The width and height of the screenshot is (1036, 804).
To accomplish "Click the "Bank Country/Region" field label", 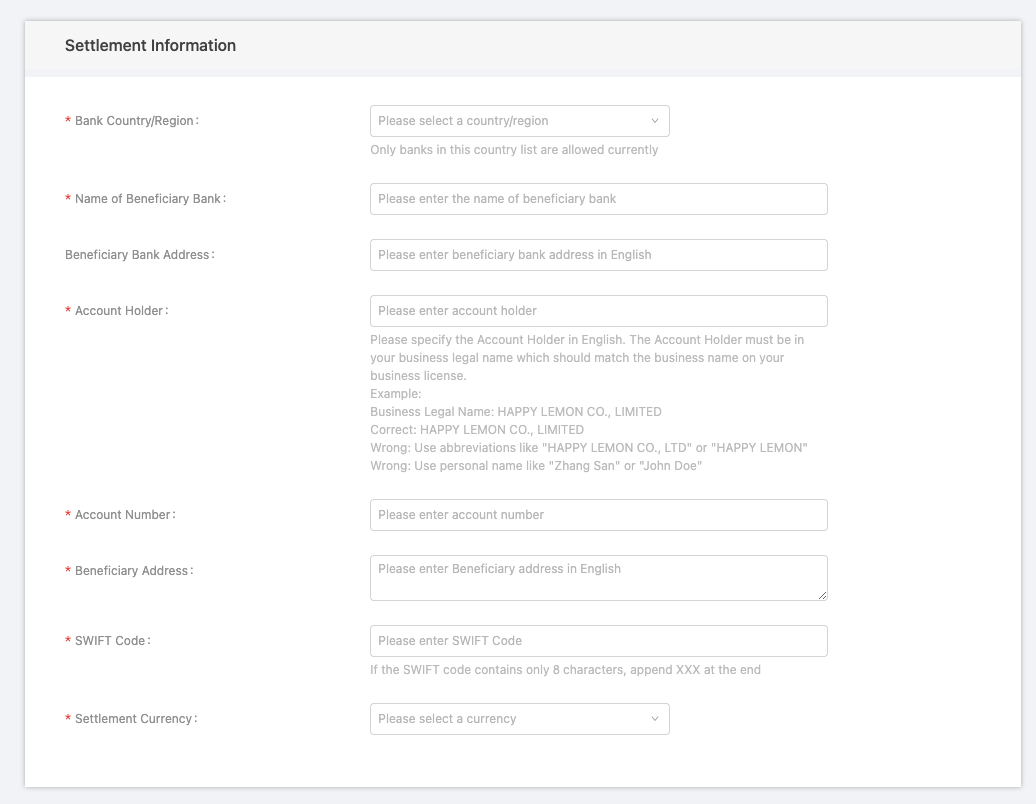I will (136, 121).
